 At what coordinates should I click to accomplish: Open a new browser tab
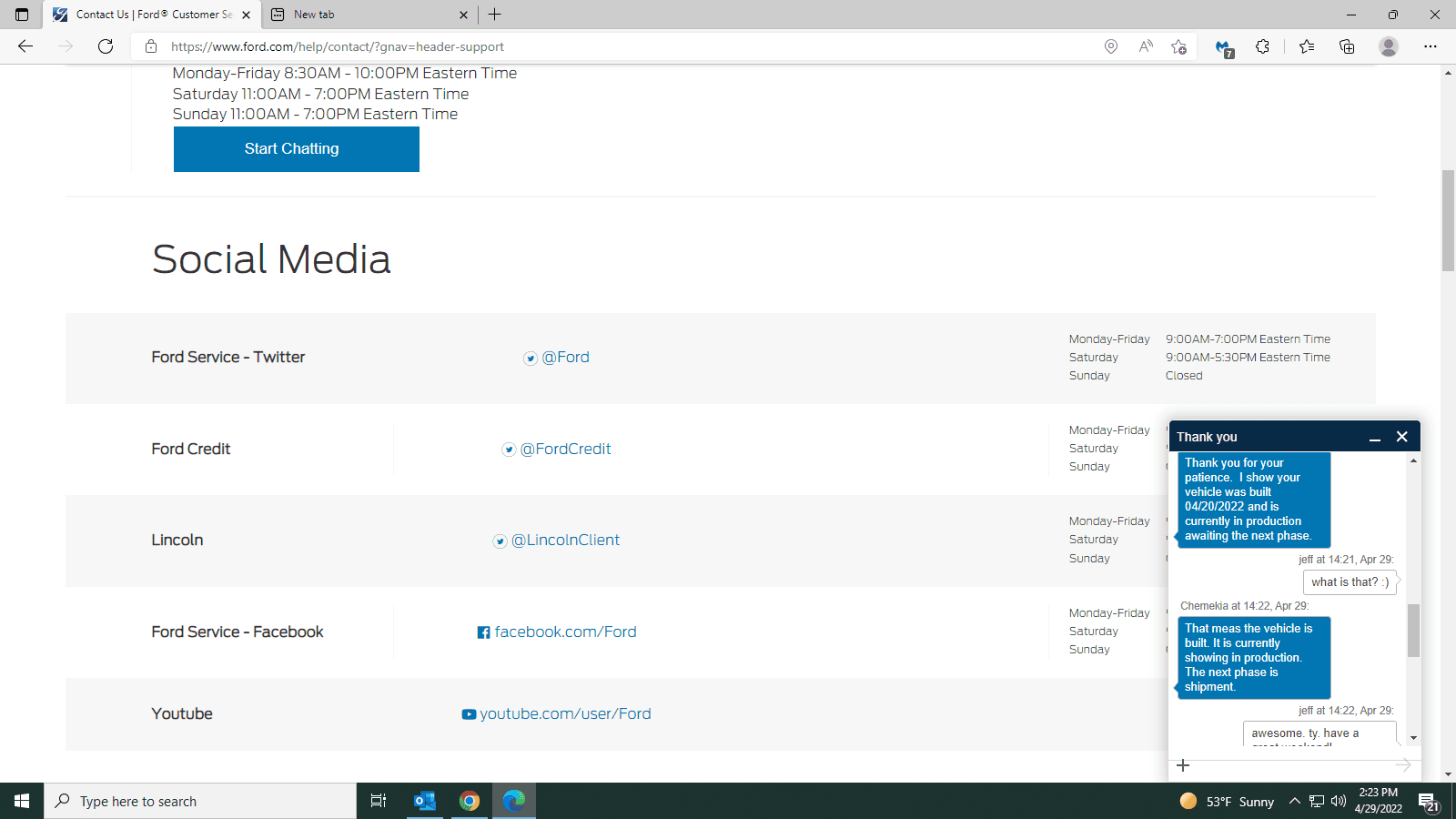tap(495, 15)
